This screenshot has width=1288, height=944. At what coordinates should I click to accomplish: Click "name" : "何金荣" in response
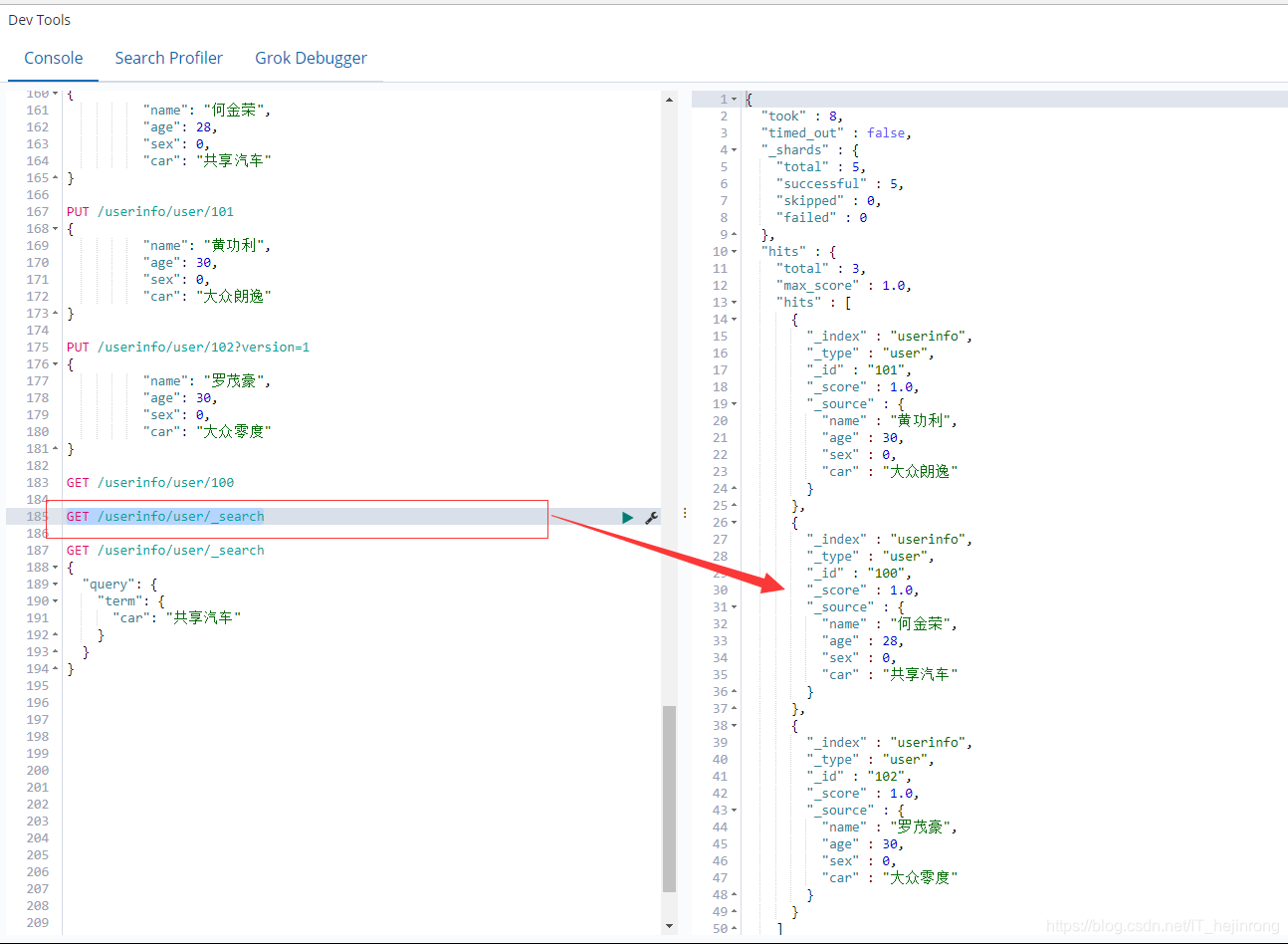(x=890, y=624)
